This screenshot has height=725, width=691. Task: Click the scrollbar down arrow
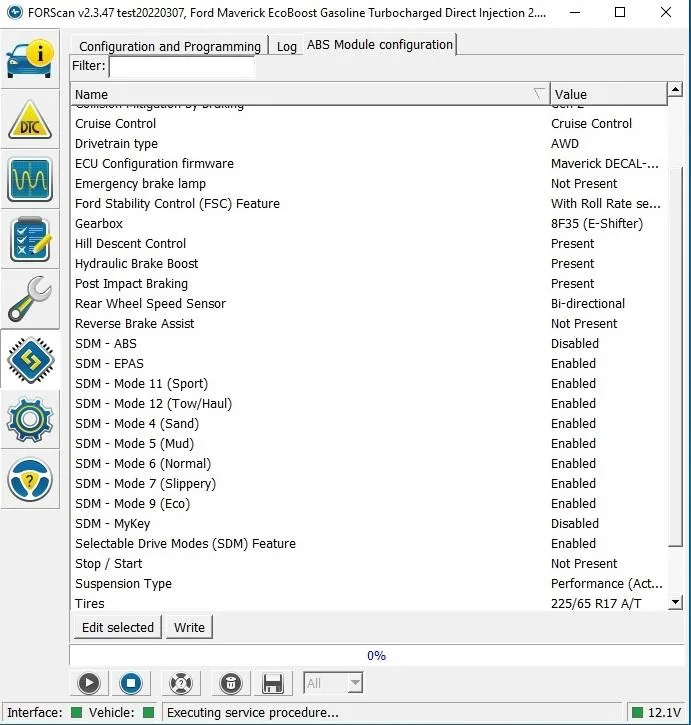tap(675, 602)
